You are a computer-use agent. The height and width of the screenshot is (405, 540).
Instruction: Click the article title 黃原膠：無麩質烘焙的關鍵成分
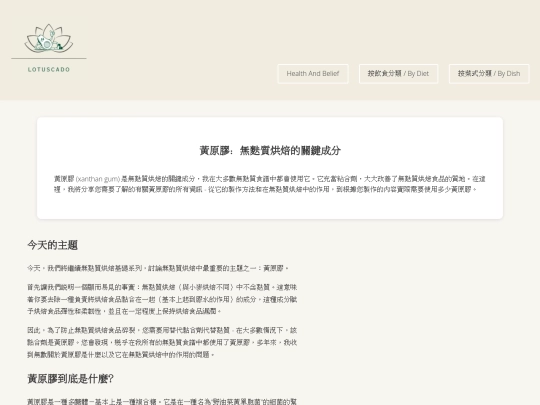pos(270,150)
